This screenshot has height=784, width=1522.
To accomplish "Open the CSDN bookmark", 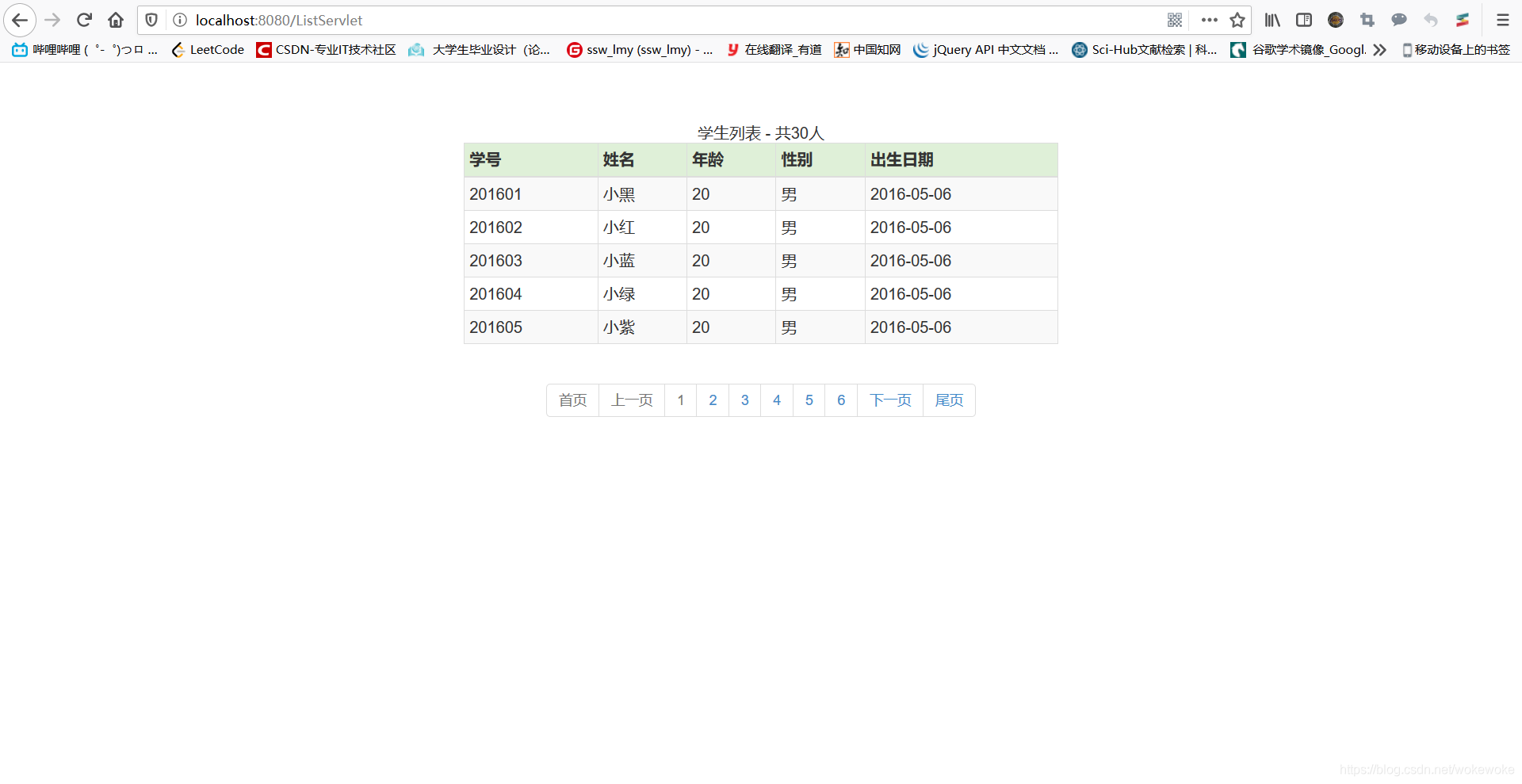I will point(326,50).
